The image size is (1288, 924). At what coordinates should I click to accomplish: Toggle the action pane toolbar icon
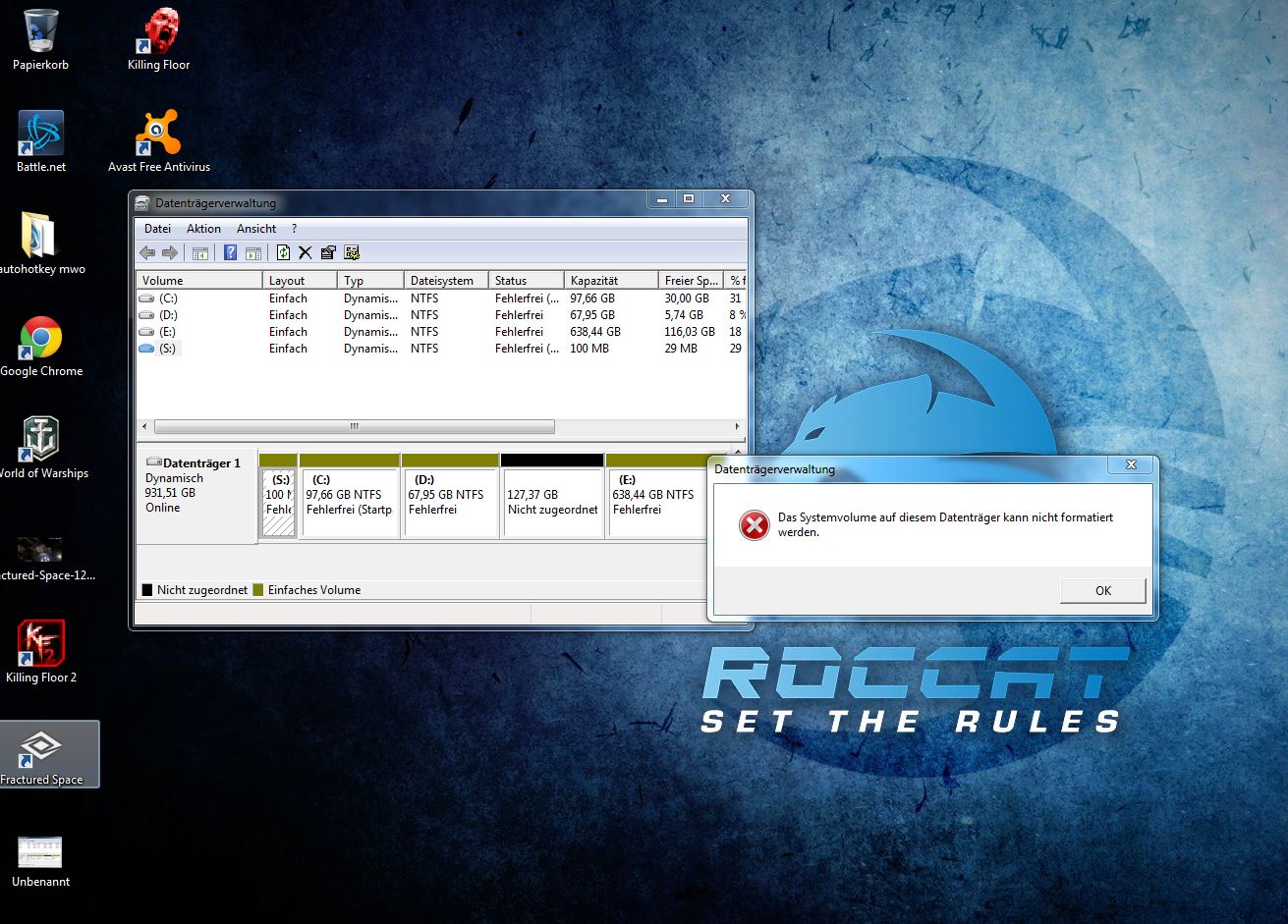pyautogui.click(x=252, y=252)
